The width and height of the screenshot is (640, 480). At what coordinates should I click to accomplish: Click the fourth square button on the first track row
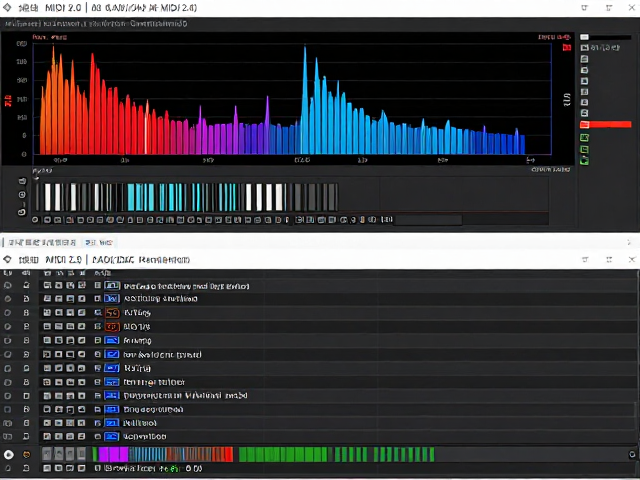[x=82, y=285]
